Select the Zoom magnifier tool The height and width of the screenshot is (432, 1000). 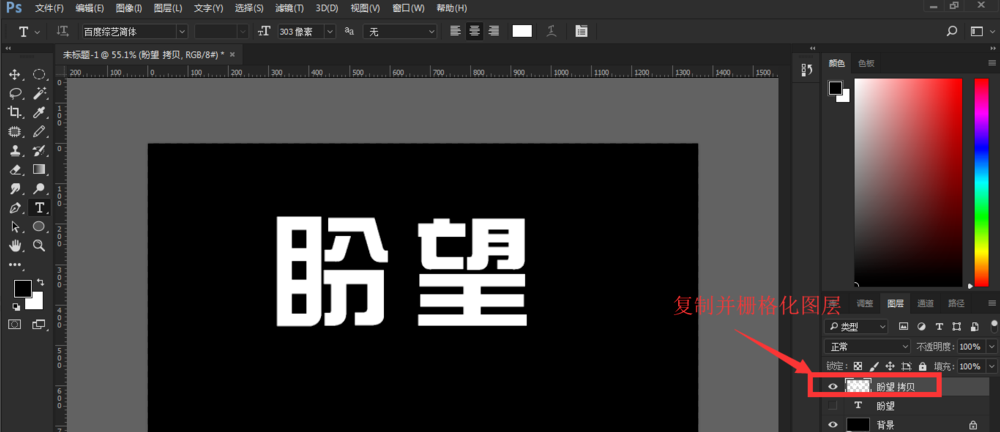click(39, 245)
